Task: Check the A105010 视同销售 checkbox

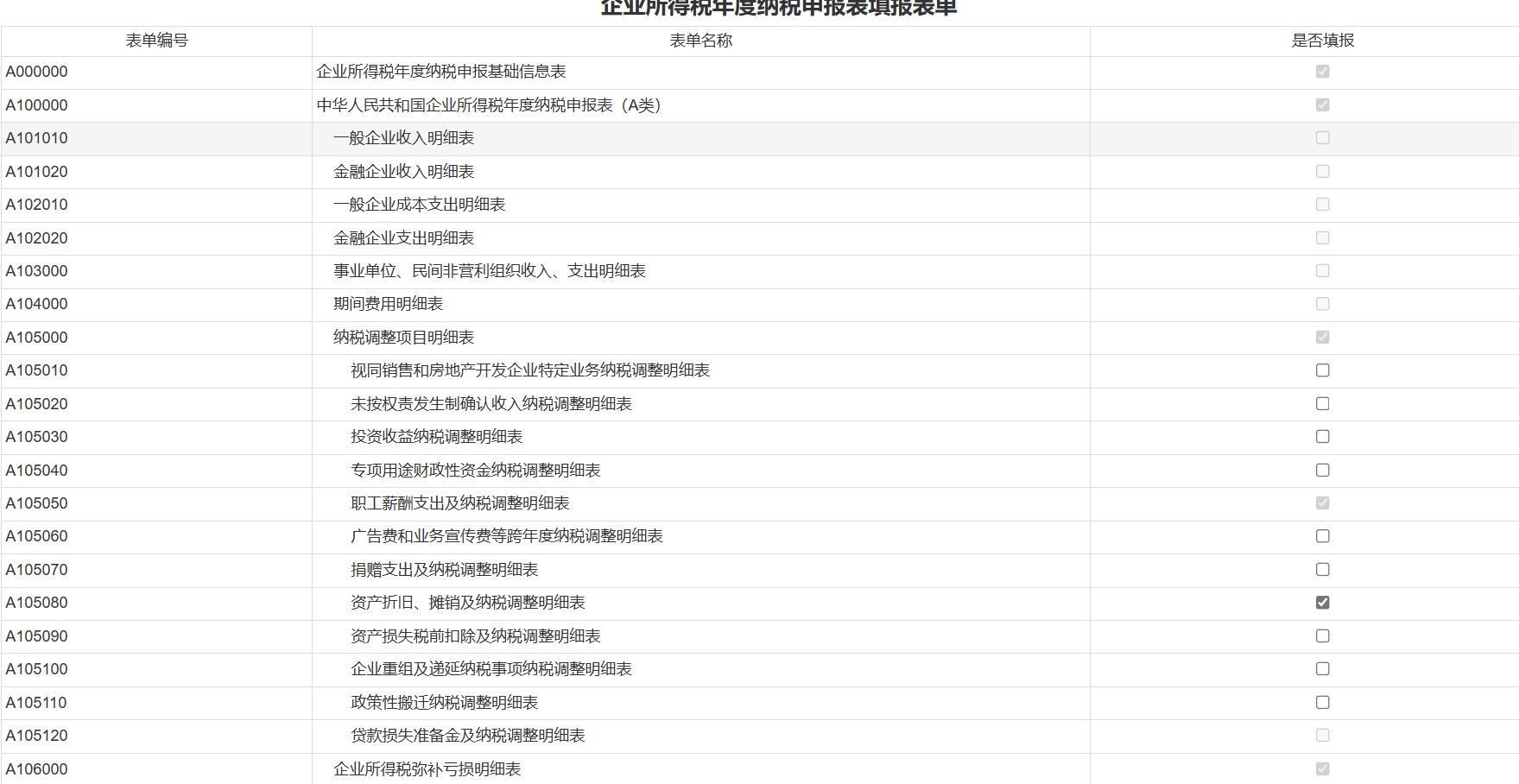Action: coord(1322,370)
